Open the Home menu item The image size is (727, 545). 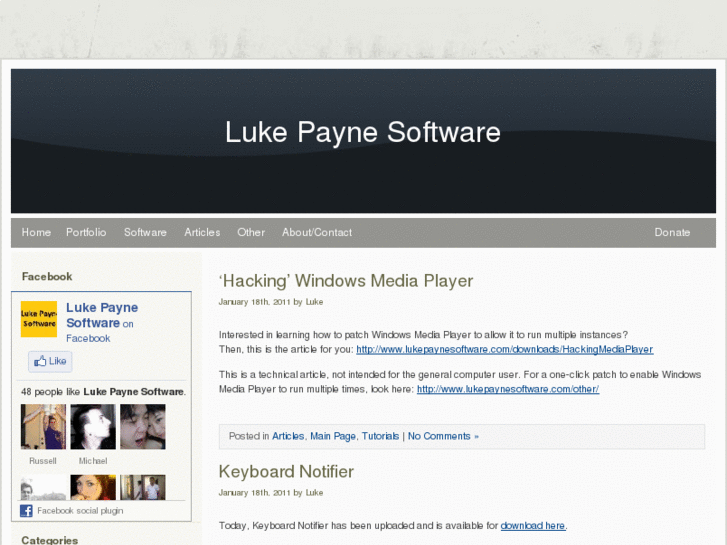pyautogui.click(x=36, y=232)
